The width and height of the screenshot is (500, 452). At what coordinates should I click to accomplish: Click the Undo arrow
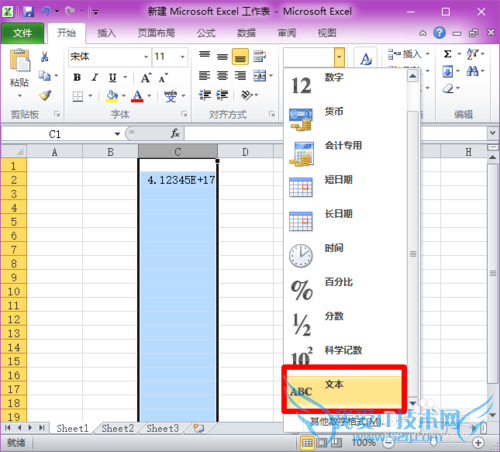coord(46,12)
